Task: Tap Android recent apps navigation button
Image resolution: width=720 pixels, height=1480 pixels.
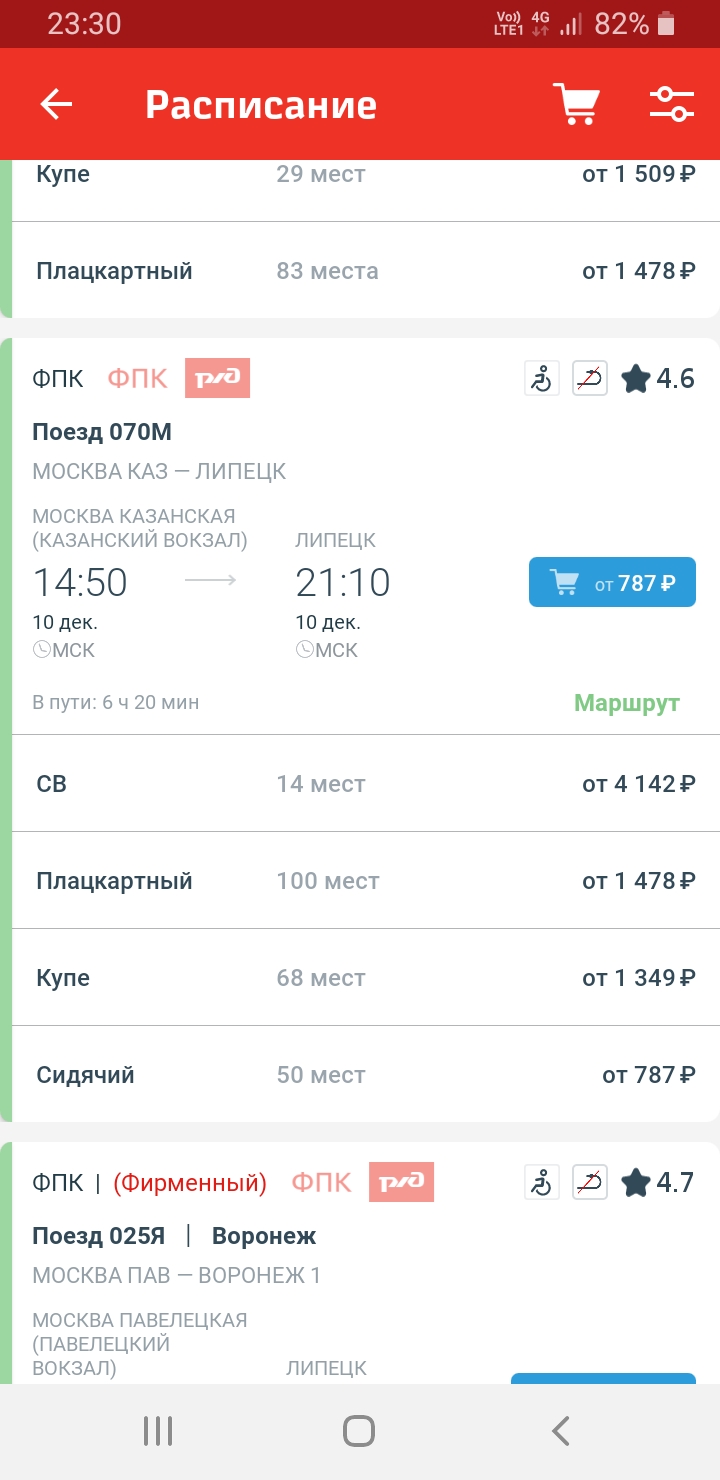Action: (158, 1431)
